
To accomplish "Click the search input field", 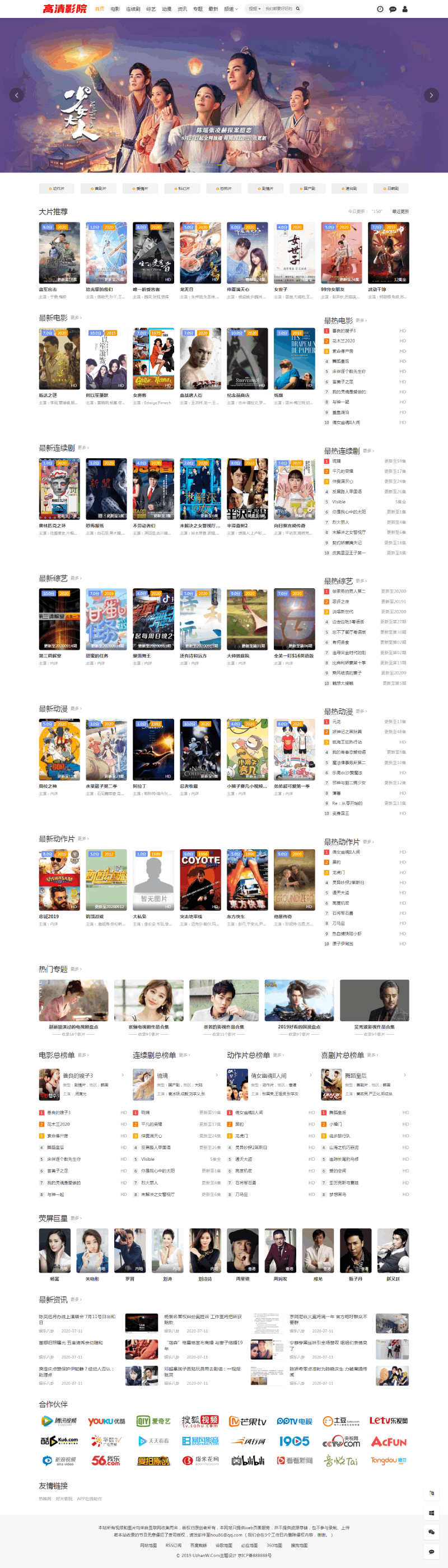I will click(x=280, y=9).
